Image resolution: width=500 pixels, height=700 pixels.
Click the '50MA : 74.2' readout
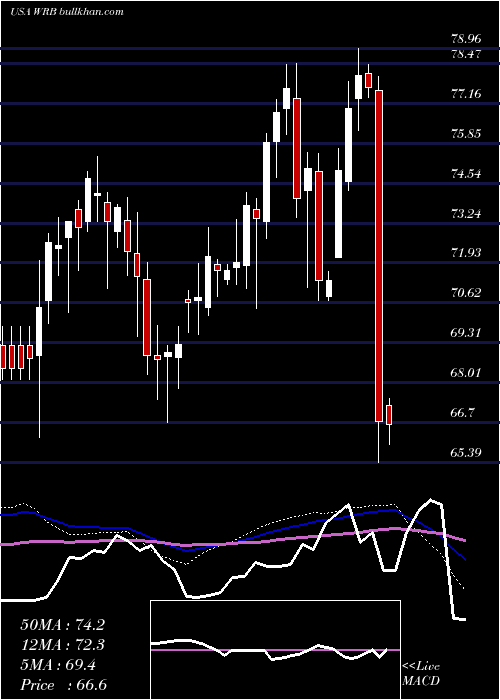pyautogui.click(x=63, y=625)
